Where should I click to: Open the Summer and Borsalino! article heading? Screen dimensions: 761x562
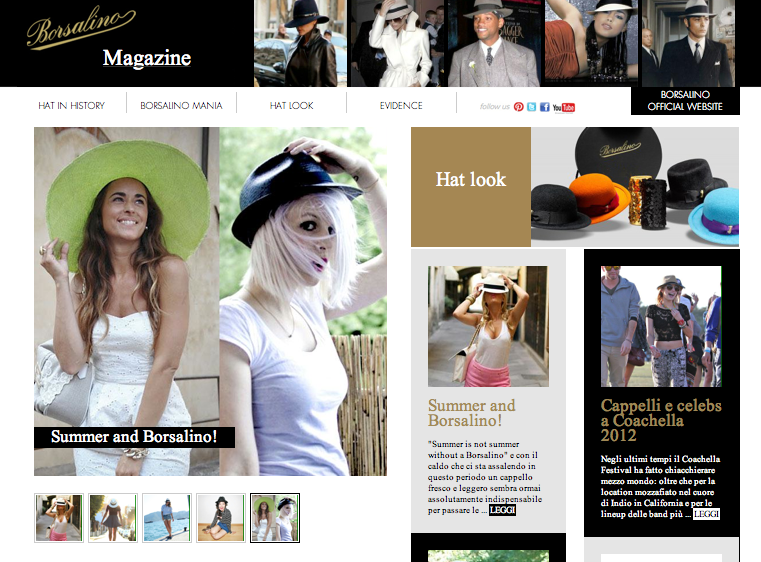tap(471, 413)
